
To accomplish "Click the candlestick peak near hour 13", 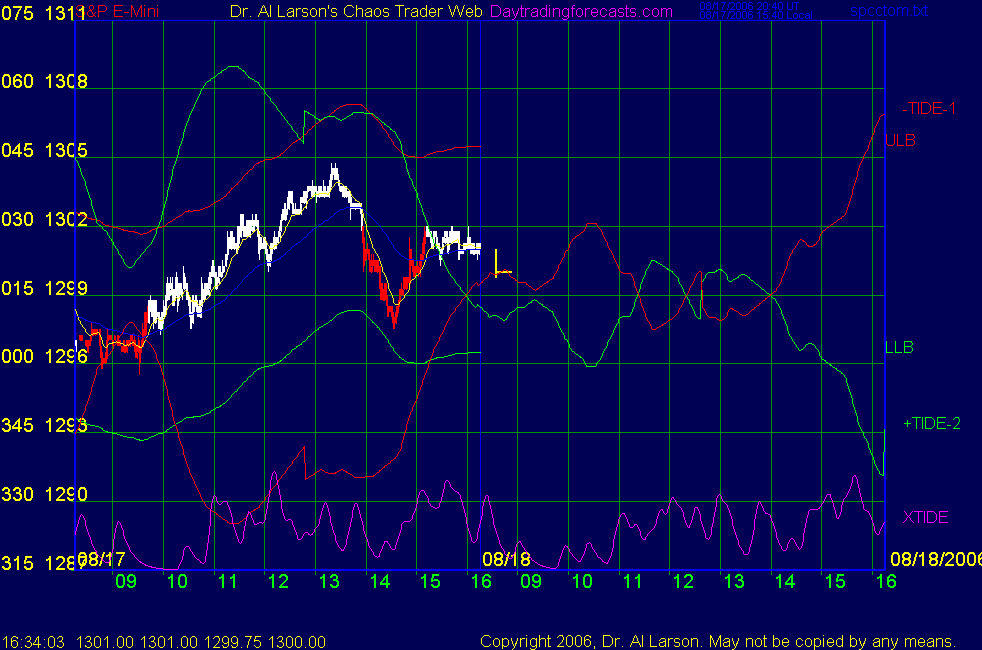I will [x=334, y=170].
